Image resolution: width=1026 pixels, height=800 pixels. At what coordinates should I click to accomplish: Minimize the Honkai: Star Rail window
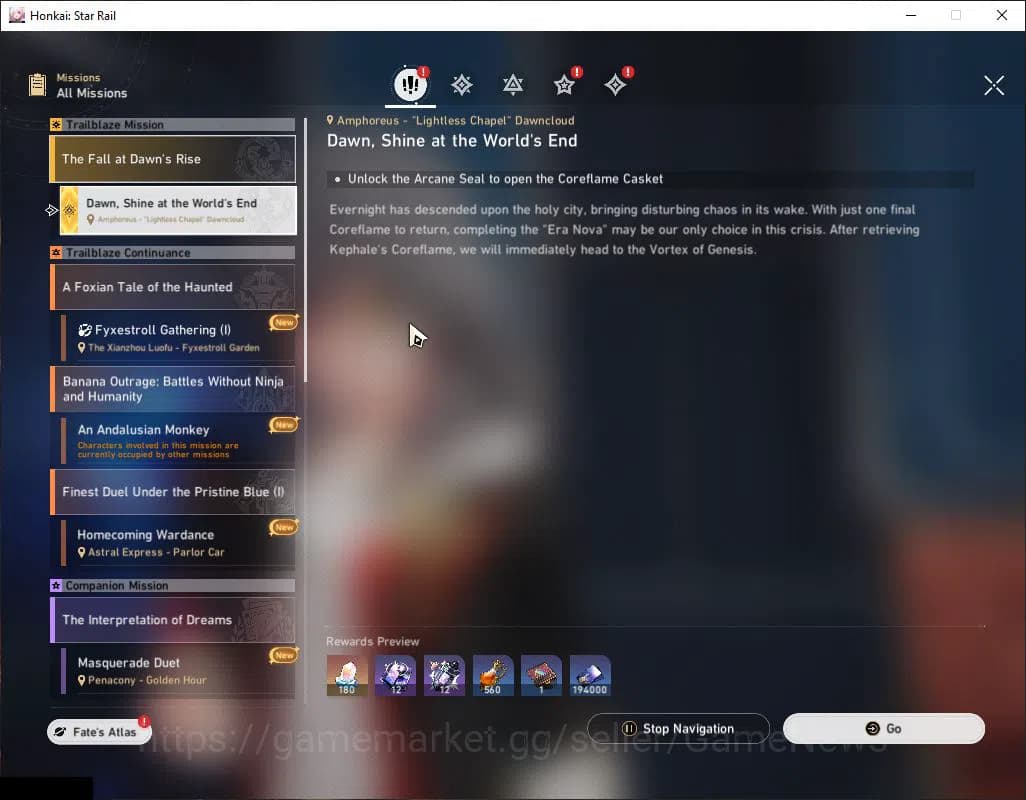pyautogui.click(x=911, y=15)
